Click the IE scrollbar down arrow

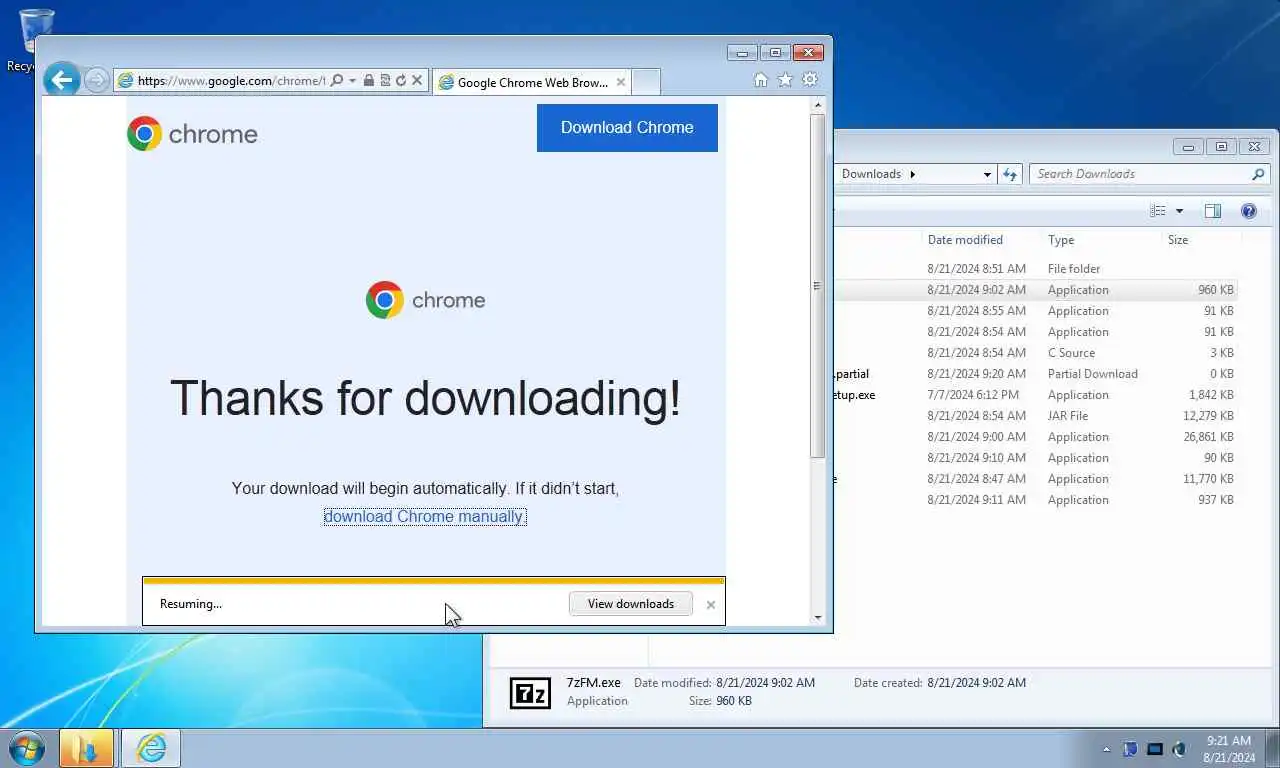(817, 618)
